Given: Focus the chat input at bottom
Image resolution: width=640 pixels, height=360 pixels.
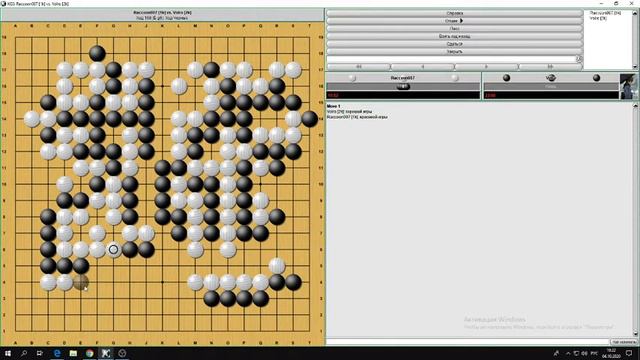Looking at the screenshot, I should pyautogui.click(x=467, y=342).
